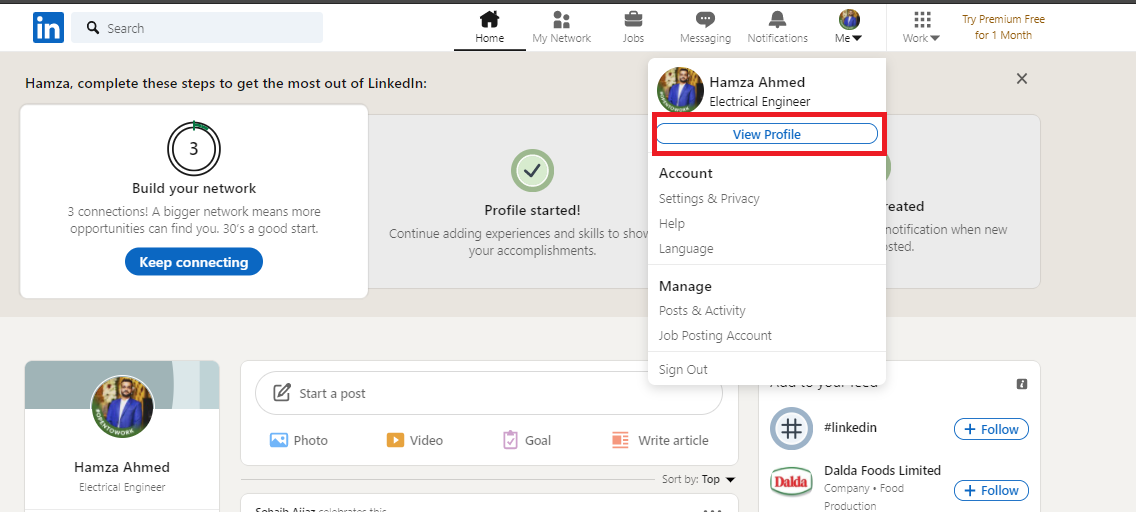Follow the #linkedin hashtag

point(991,429)
